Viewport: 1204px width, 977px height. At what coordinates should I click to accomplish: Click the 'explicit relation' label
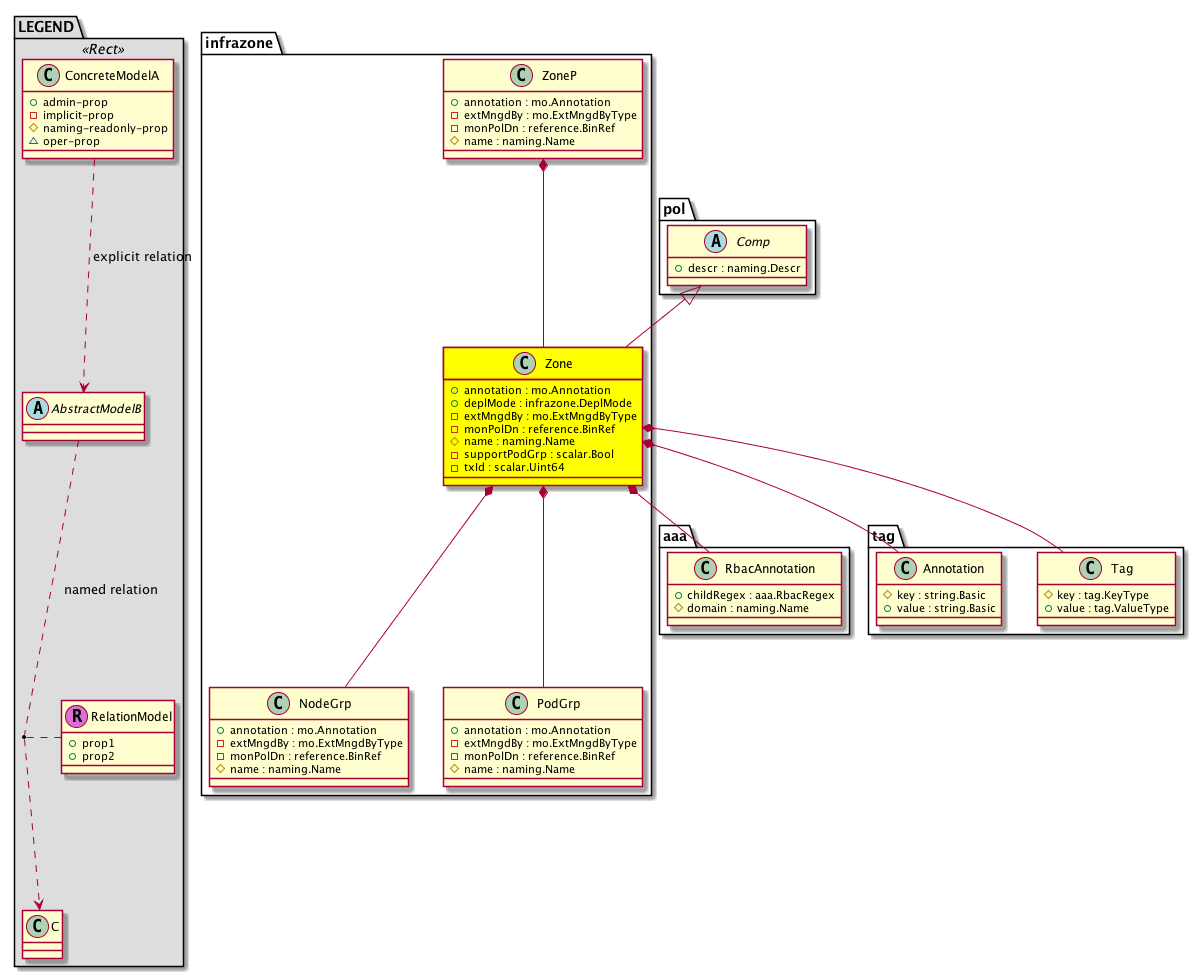(141, 257)
